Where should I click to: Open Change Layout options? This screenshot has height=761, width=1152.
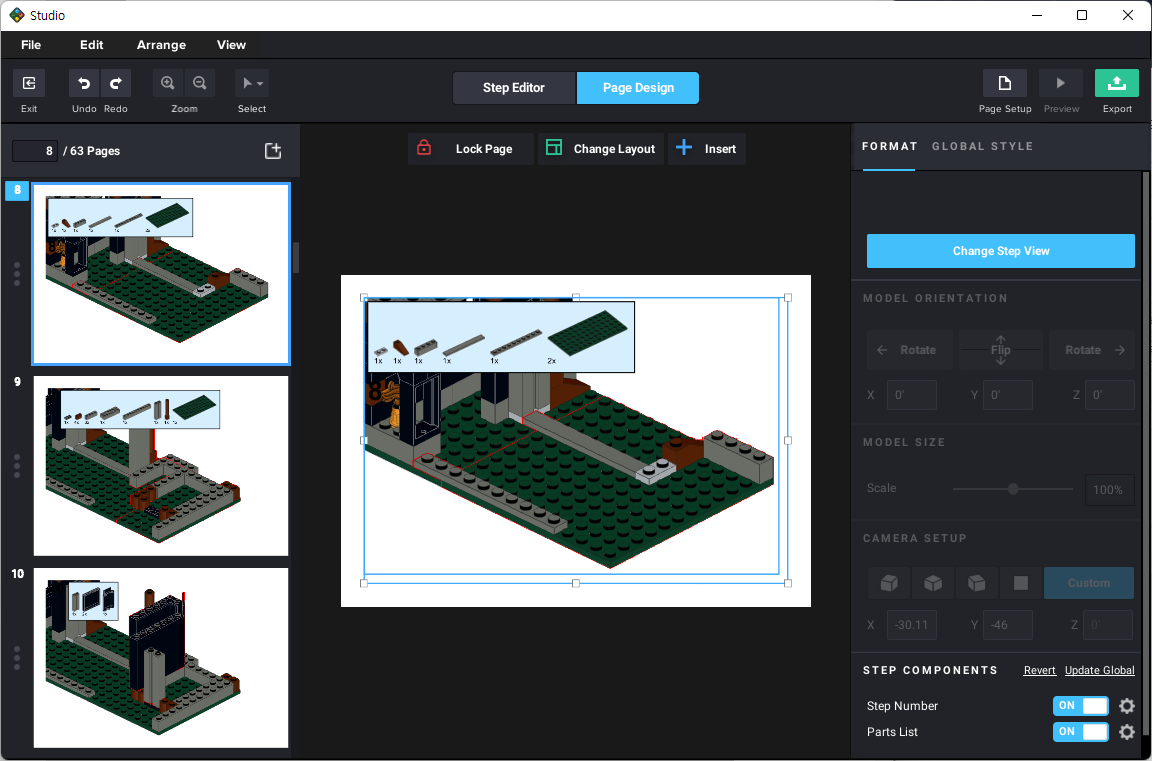[x=600, y=148]
